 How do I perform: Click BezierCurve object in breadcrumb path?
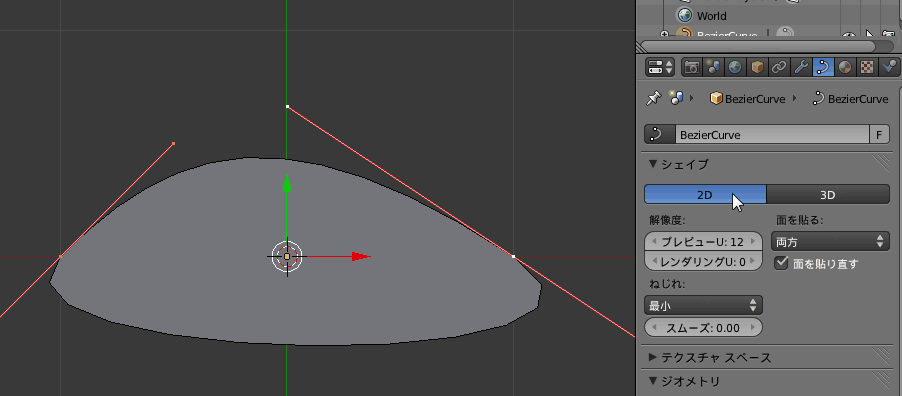pos(747,99)
